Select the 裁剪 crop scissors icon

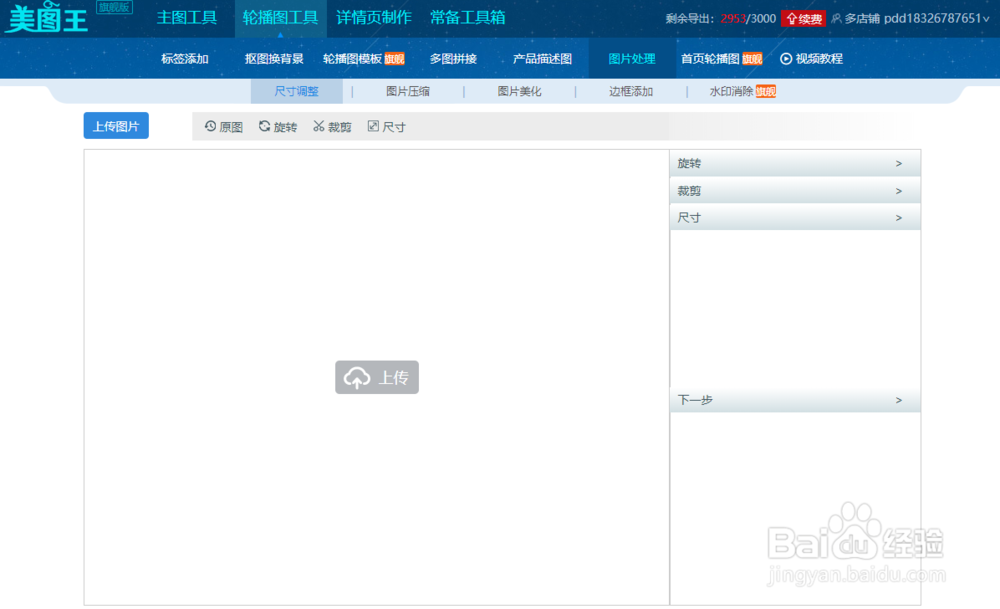(320, 126)
